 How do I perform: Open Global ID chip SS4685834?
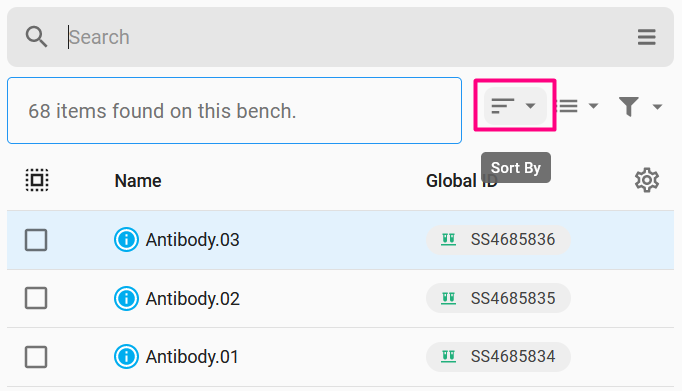point(498,357)
